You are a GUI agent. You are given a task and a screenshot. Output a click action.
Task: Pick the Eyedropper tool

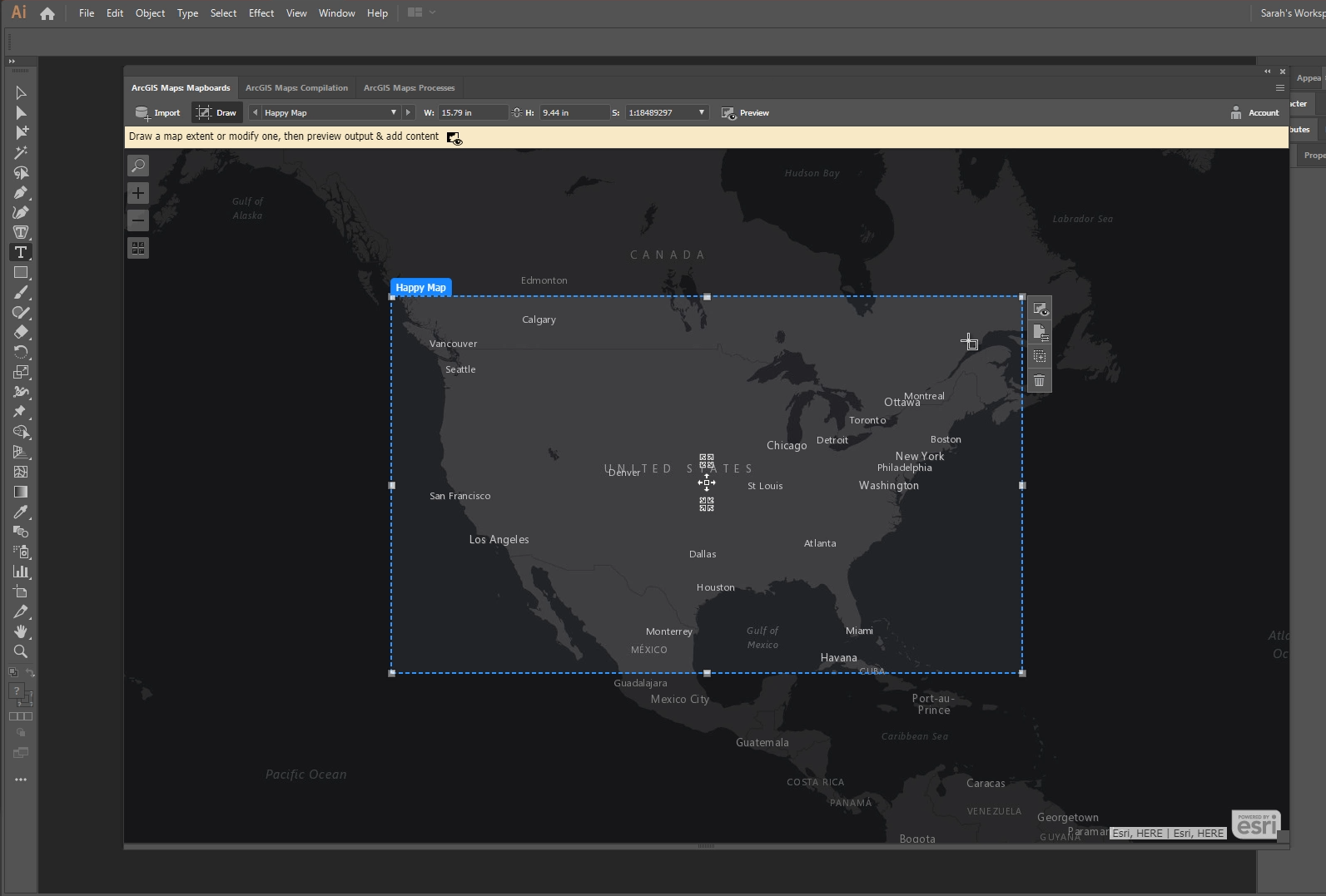(21, 512)
